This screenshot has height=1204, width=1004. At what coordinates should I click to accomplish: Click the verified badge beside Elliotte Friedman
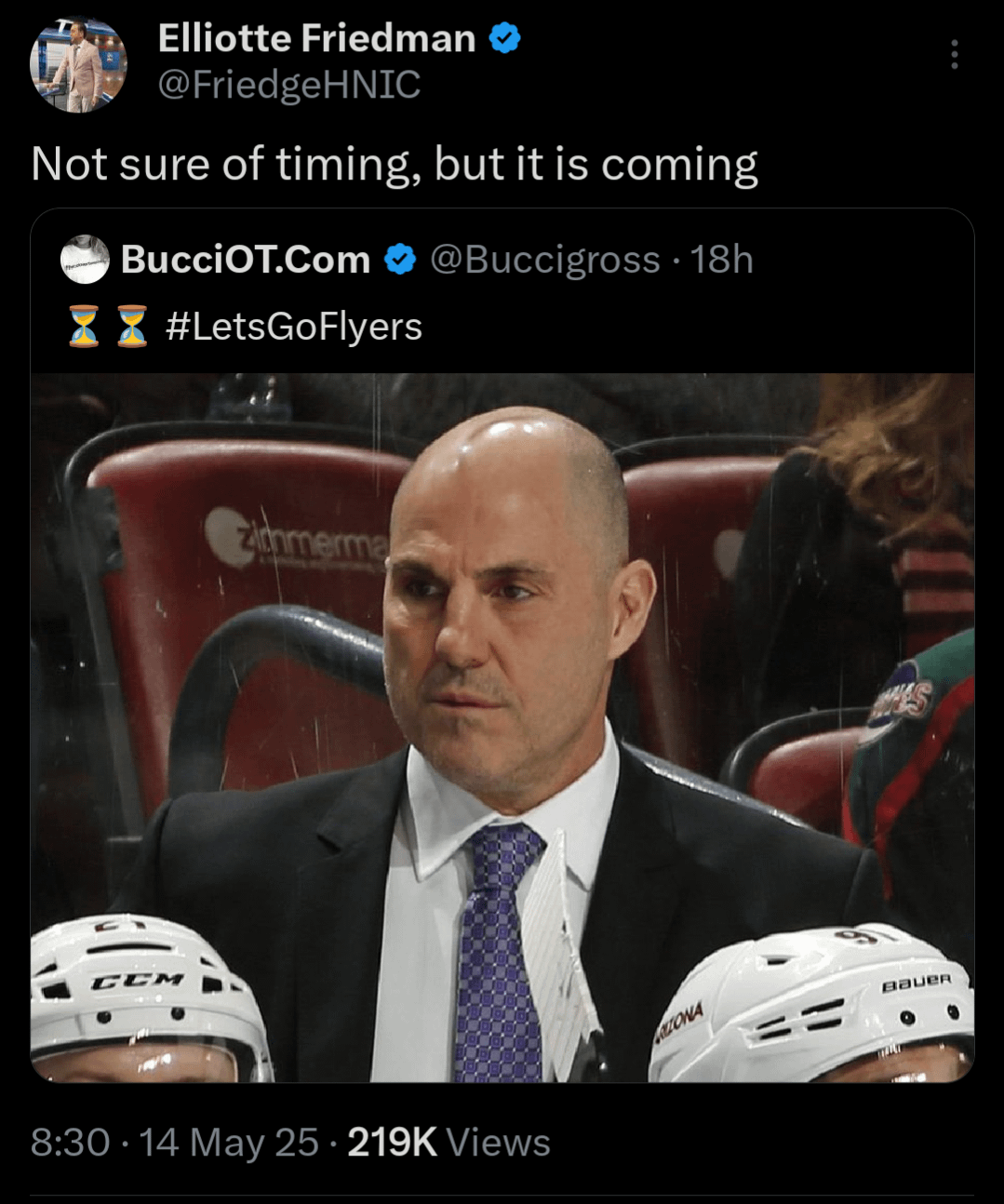tap(504, 39)
